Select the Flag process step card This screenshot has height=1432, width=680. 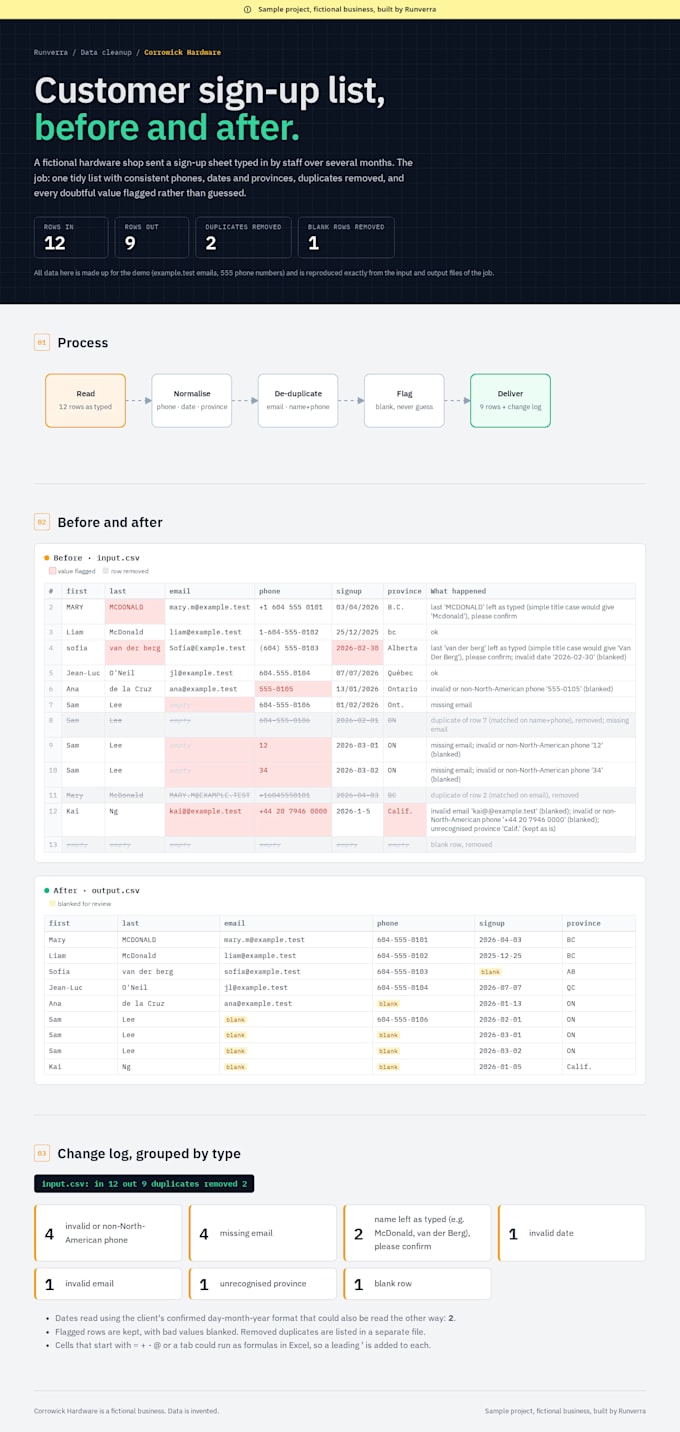click(404, 400)
